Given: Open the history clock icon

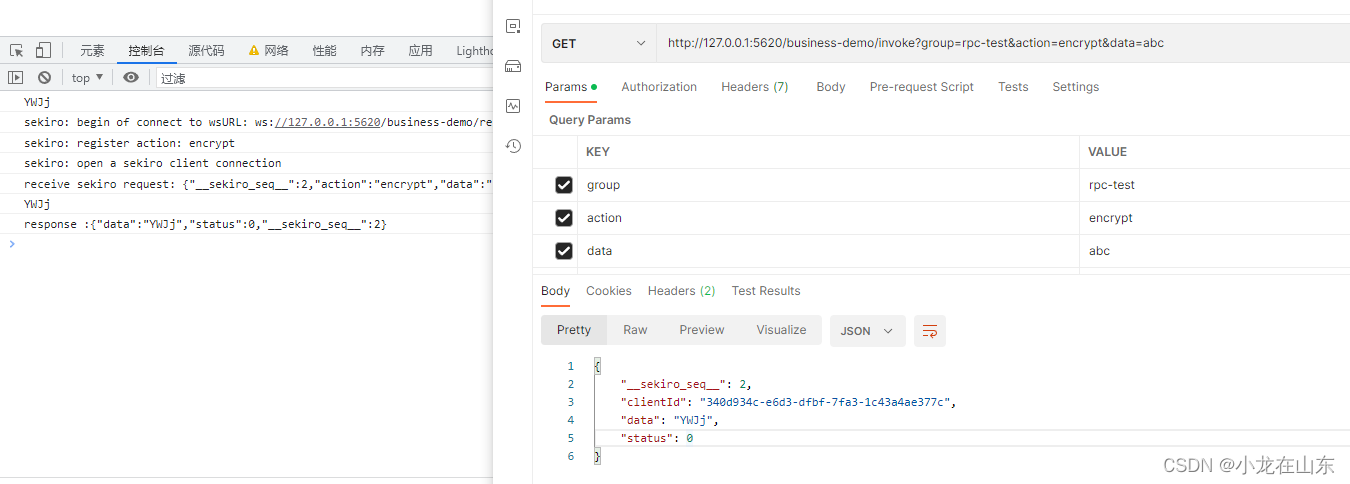Looking at the screenshot, I should [x=513, y=146].
